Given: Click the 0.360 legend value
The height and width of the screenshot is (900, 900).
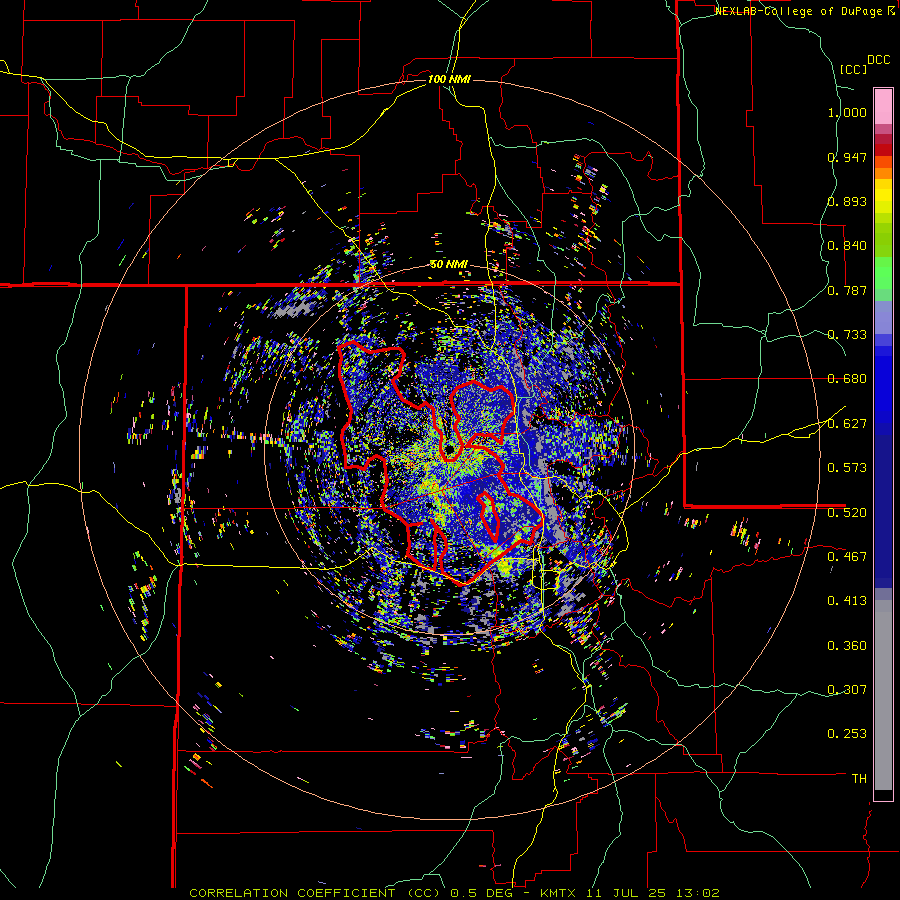Looking at the screenshot, I should (847, 646).
